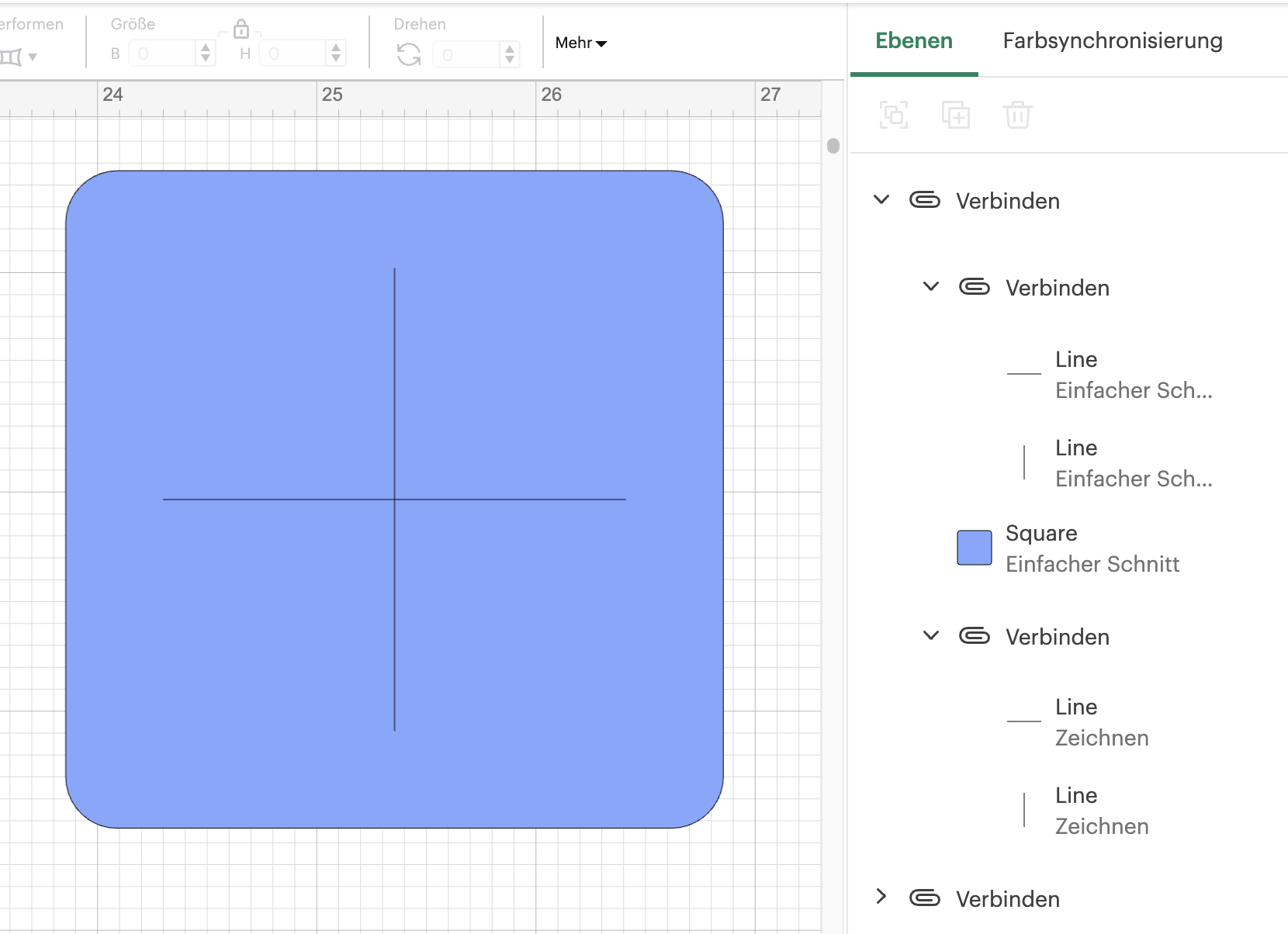Click paperclip icon of bottom Verbinden layer

pyautogui.click(x=925, y=898)
